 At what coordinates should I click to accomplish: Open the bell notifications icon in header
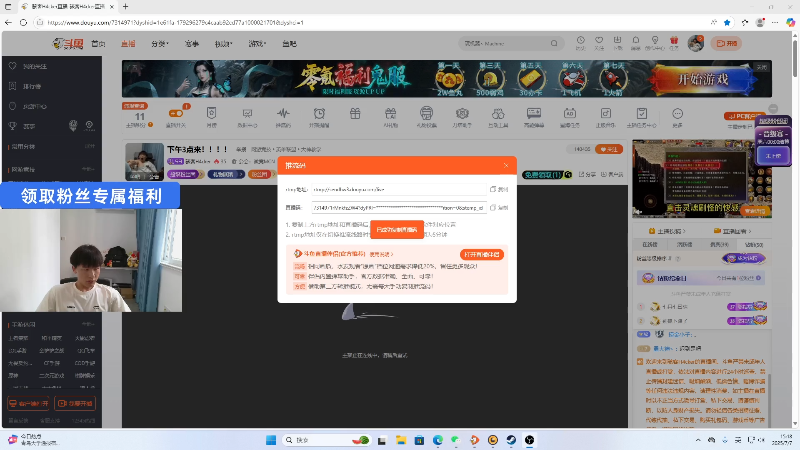636,40
